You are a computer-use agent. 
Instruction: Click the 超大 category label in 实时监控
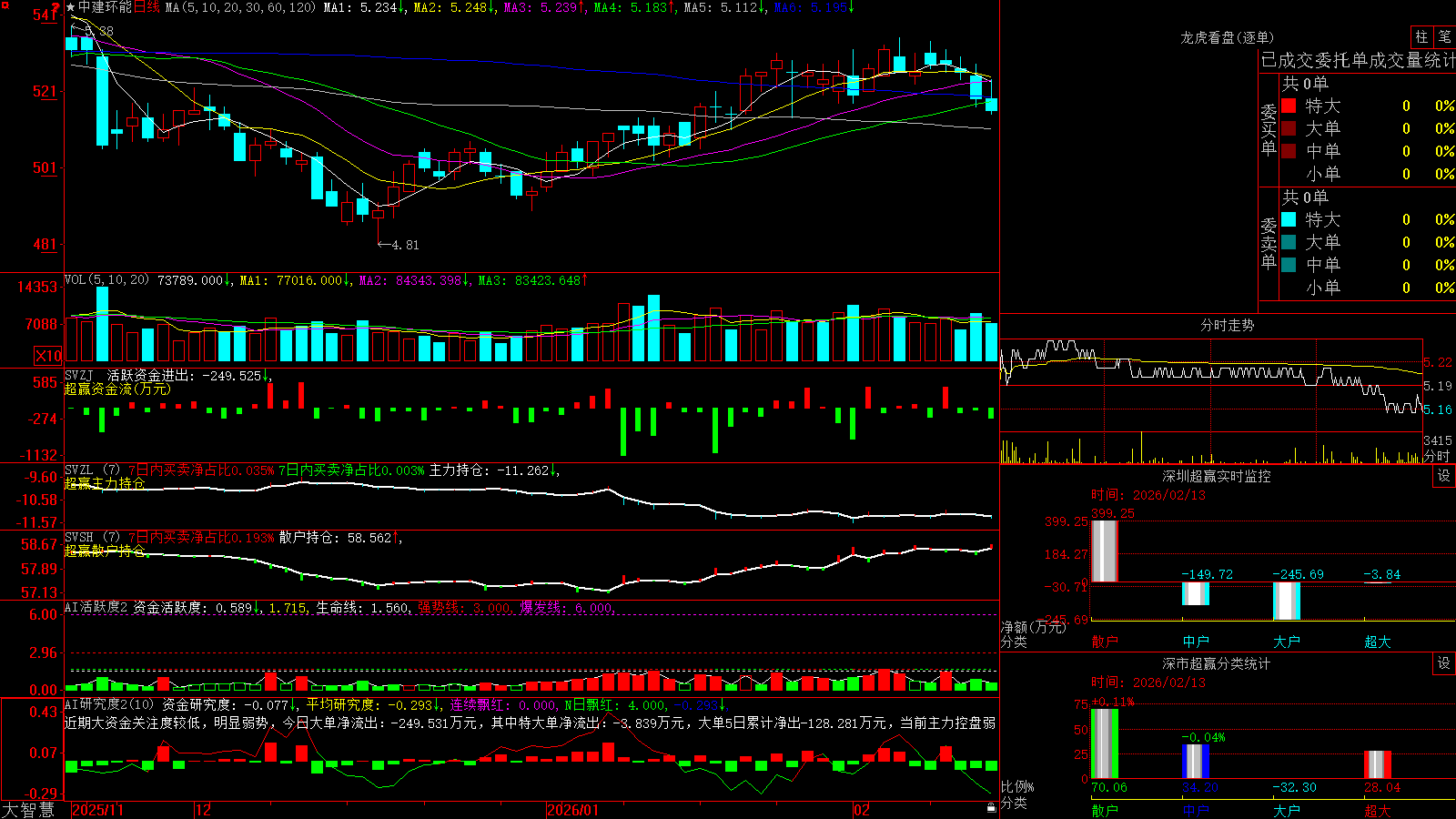[1378, 642]
